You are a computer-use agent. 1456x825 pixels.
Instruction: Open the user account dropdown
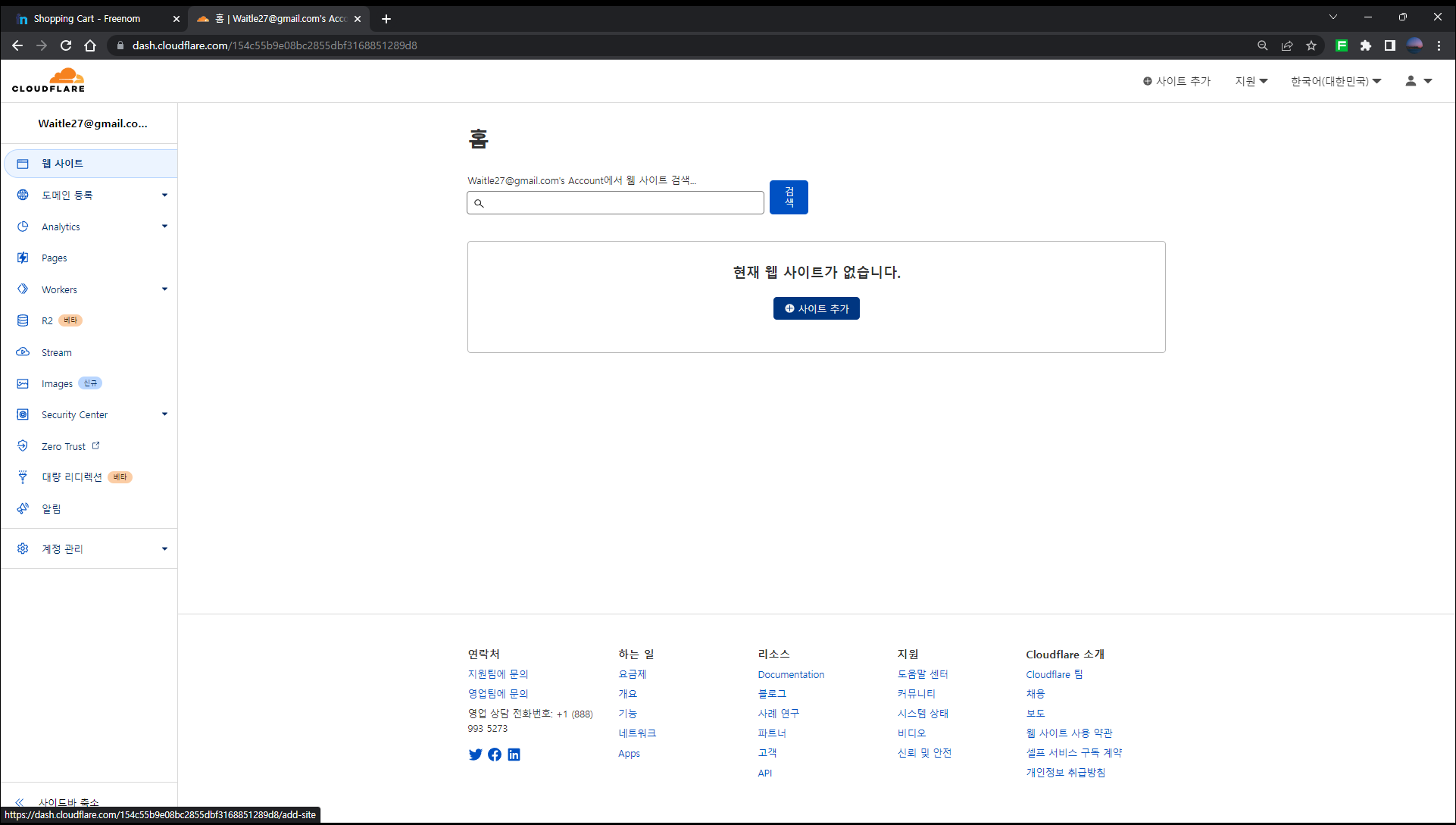[x=1418, y=81]
